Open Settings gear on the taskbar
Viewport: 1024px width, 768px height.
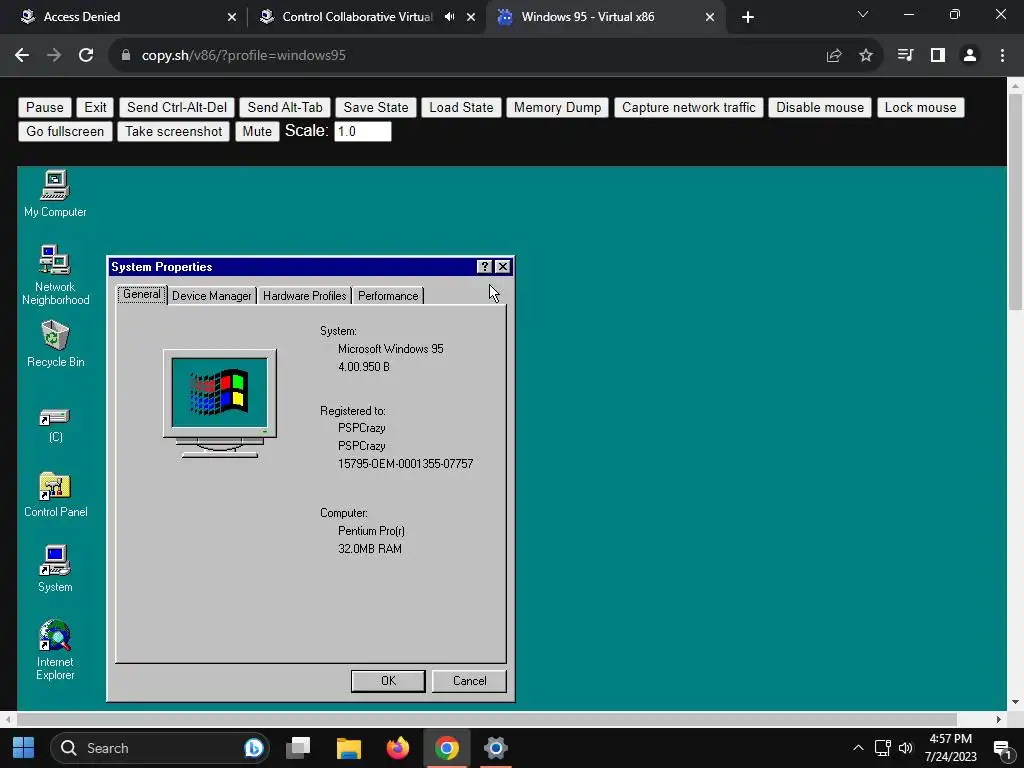point(496,748)
